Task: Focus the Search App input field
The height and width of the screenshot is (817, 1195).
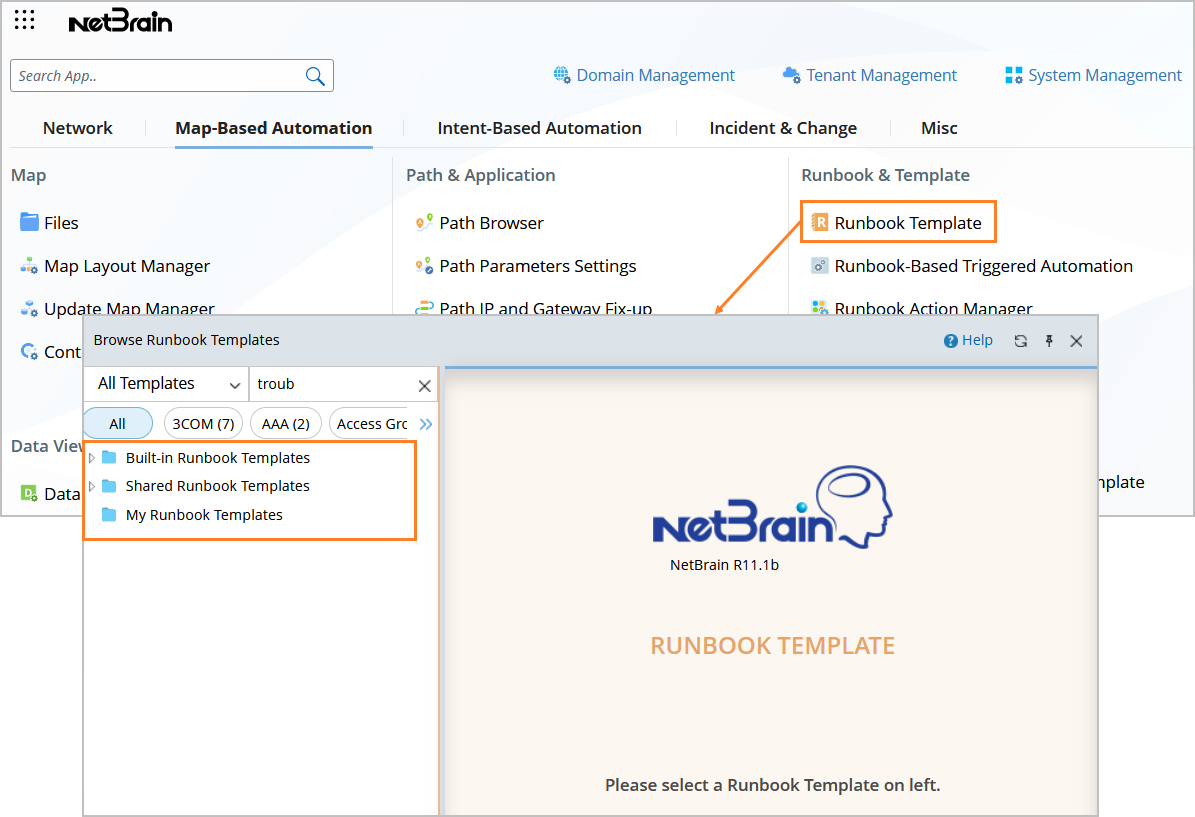Action: coord(171,75)
